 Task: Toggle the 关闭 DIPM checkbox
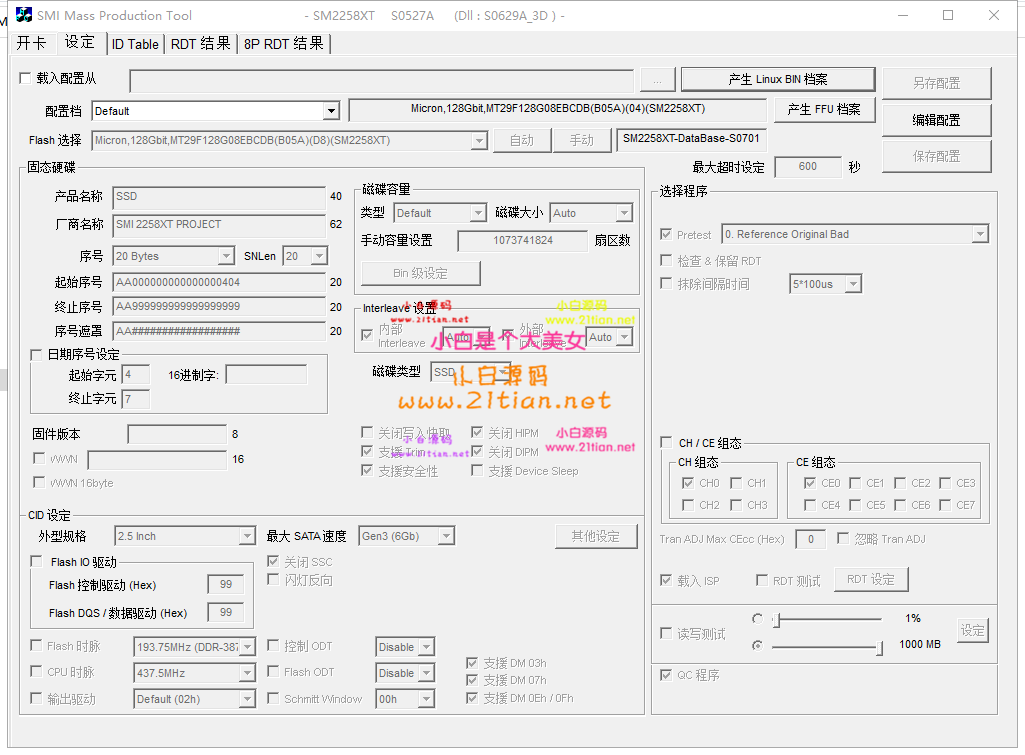point(477,452)
